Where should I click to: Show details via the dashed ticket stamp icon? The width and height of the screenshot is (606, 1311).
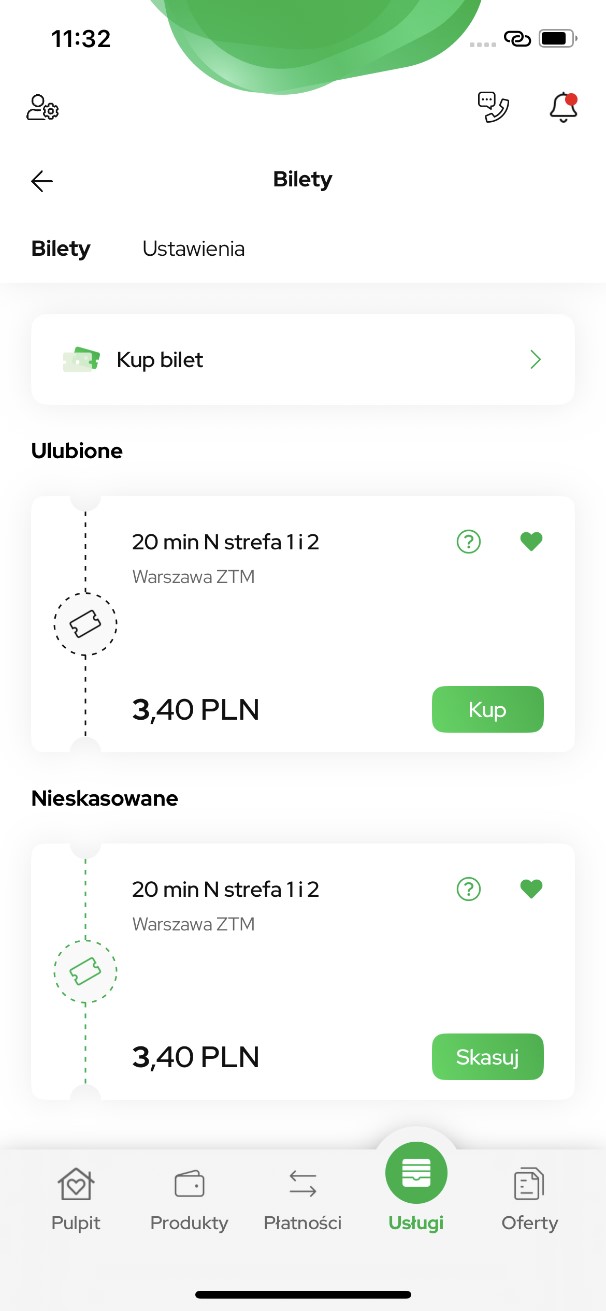pyautogui.click(x=85, y=623)
